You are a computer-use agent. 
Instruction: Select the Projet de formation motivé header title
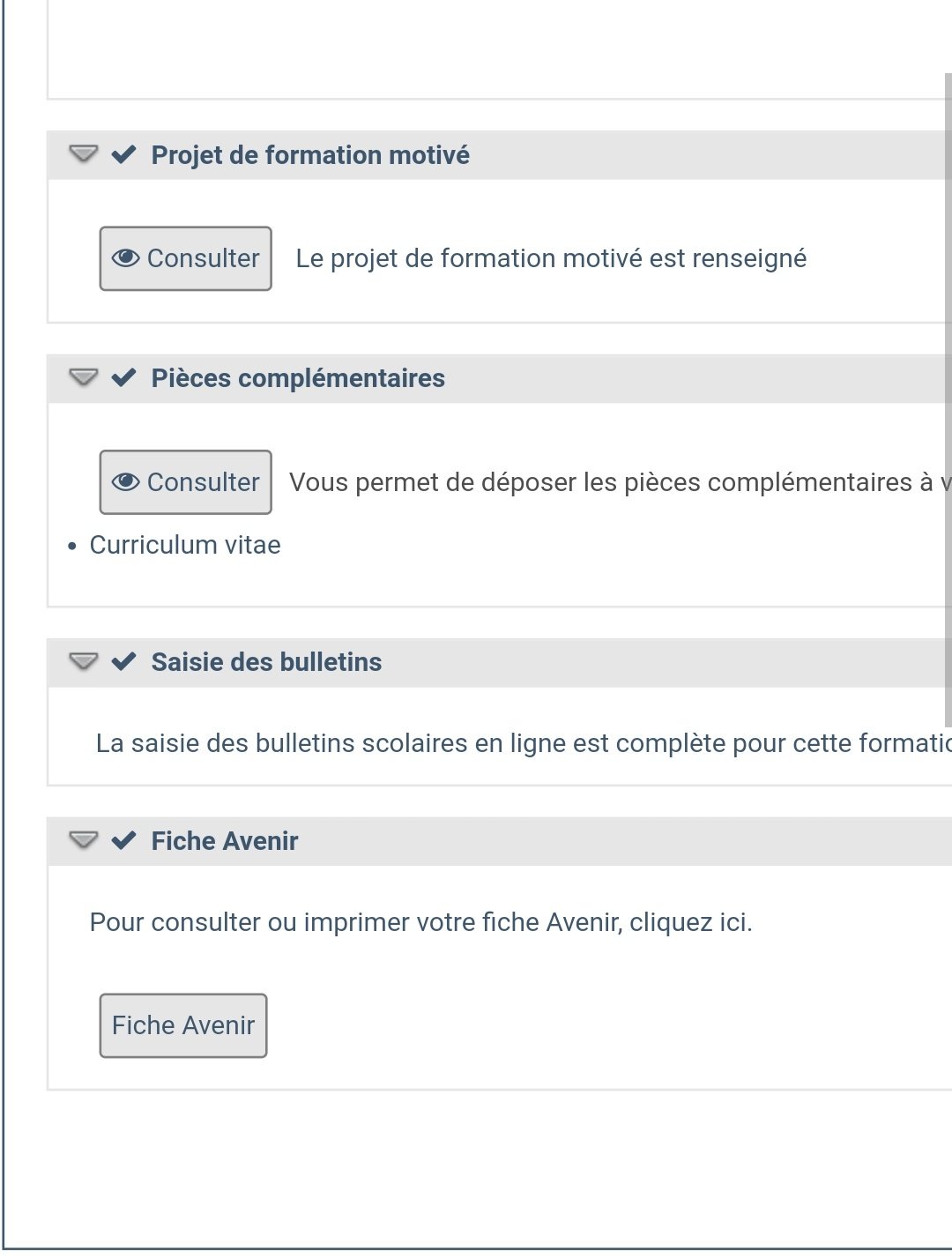point(310,155)
